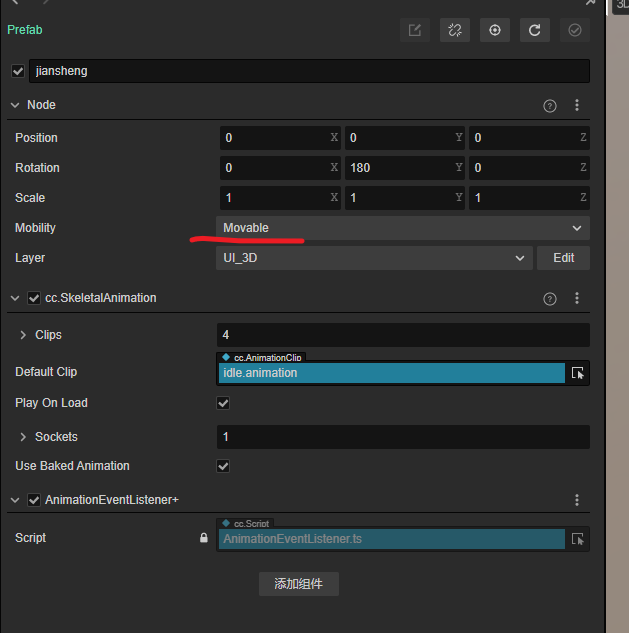Click the Default Clip asset picker icon
Viewport: 629px width, 633px height.
coord(578,373)
